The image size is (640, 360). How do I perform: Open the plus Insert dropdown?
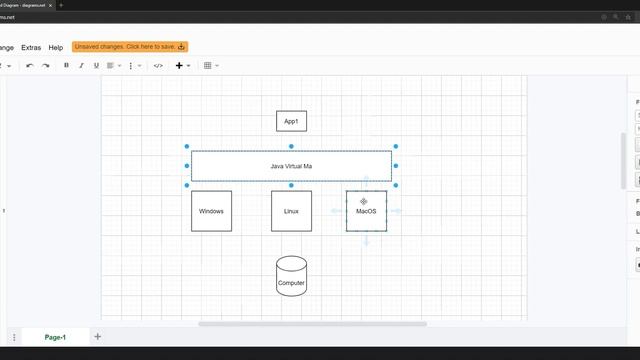tap(182, 65)
